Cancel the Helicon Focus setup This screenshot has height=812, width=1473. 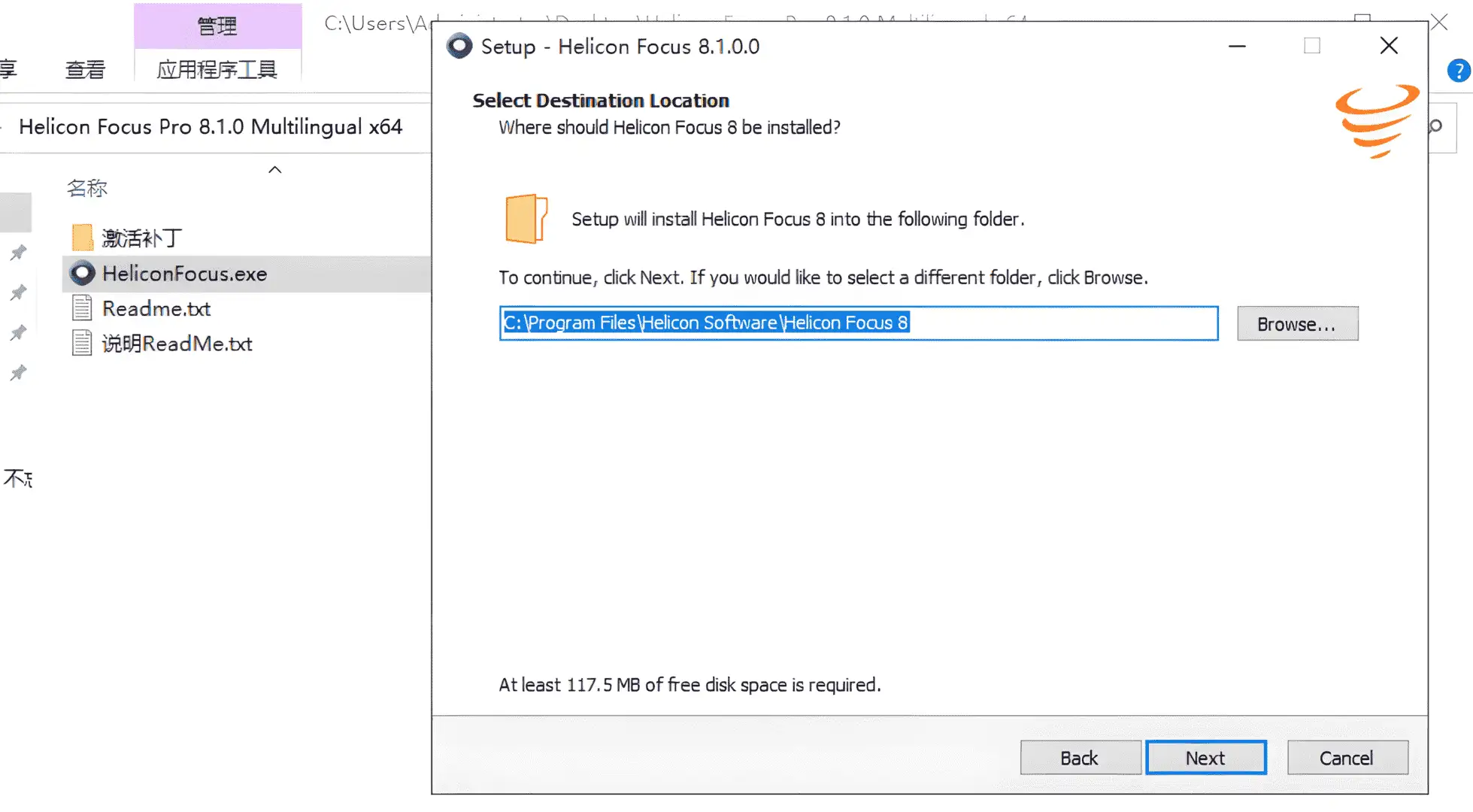tap(1347, 758)
